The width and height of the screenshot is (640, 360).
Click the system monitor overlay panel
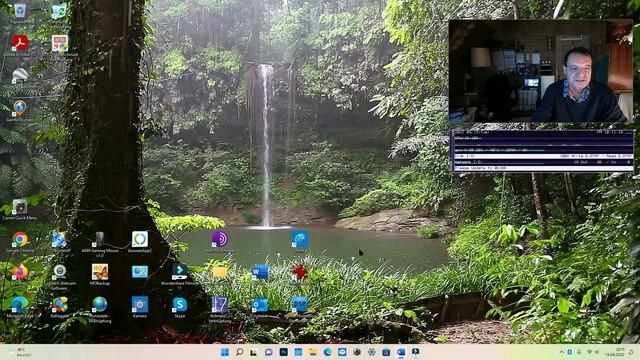coord(542,150)
